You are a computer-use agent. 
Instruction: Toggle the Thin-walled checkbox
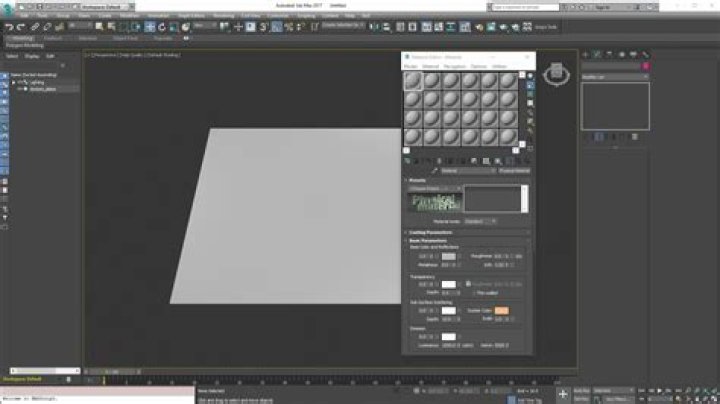(x=474, y=293)
